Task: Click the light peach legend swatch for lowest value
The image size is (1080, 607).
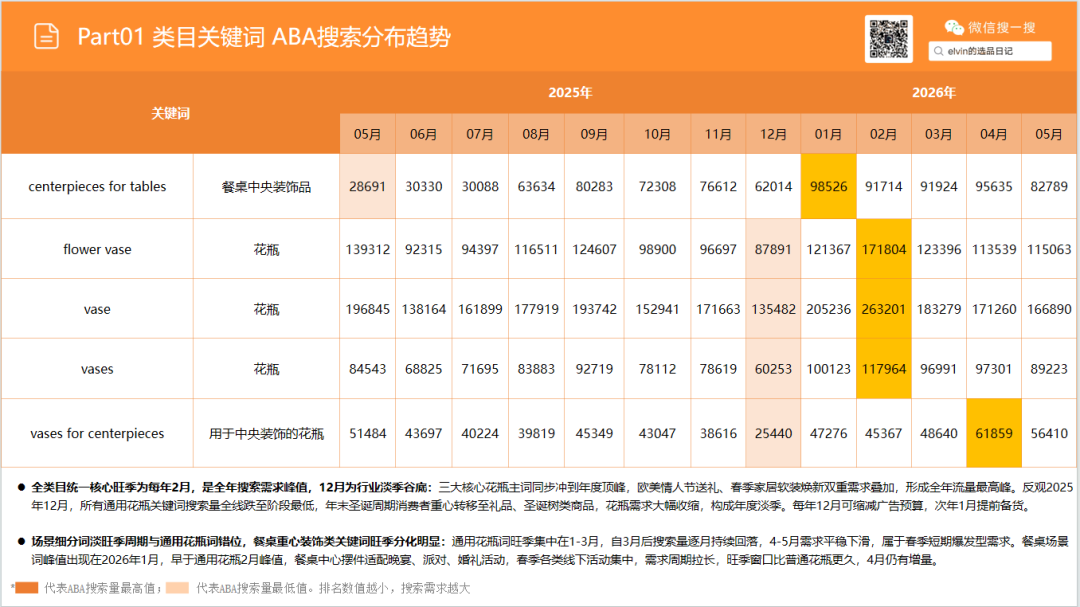Action: tap(177, 588)
